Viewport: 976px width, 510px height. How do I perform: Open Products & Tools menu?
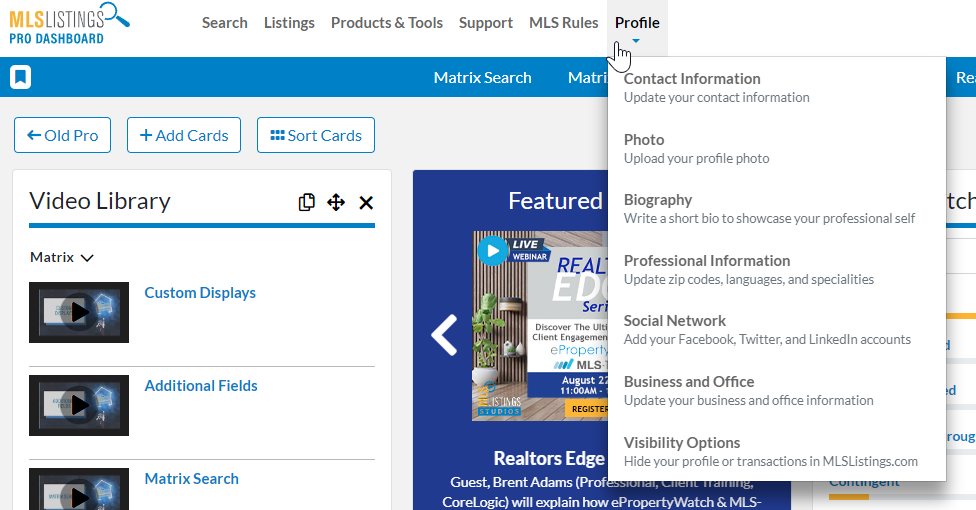[387, 23]
